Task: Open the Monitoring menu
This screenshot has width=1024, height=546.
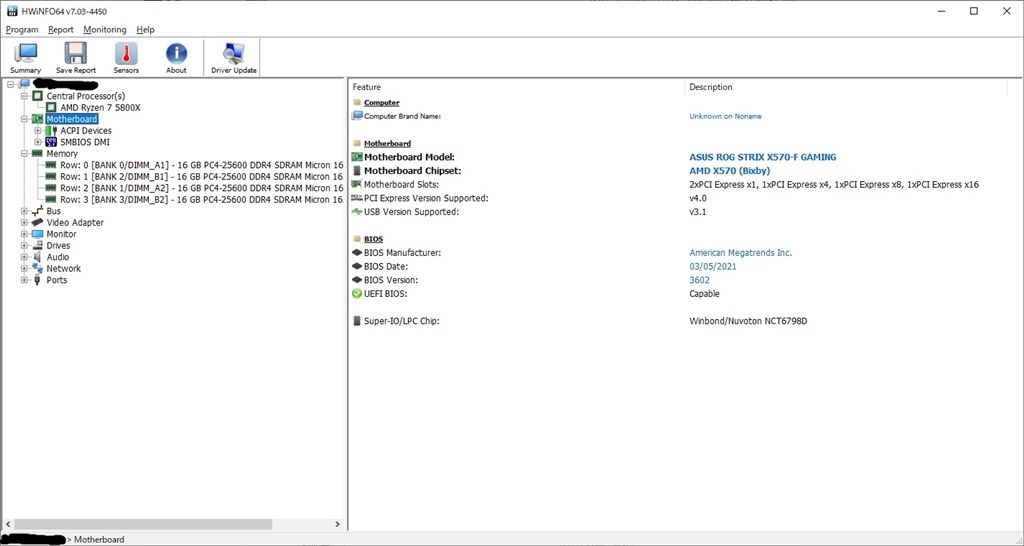Action: (105, 30)
